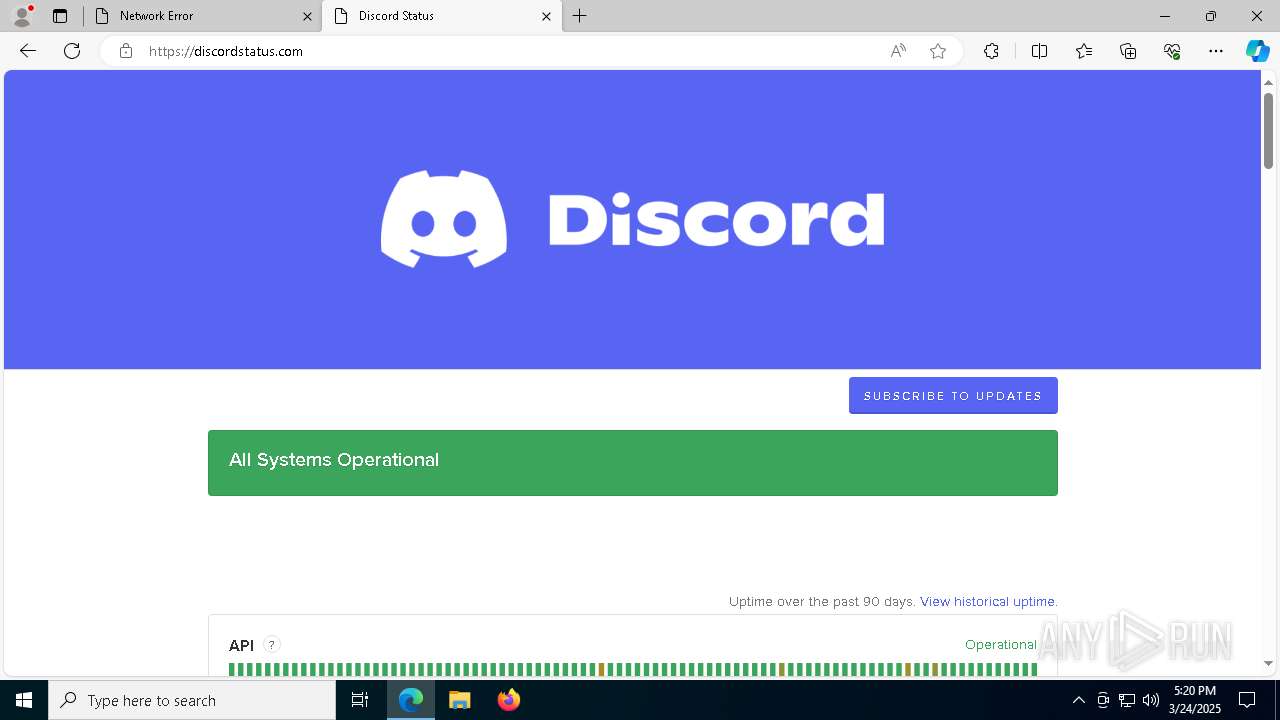1280x720 pixels.
Task: Click the Discord logo banner
Action: 632,219
